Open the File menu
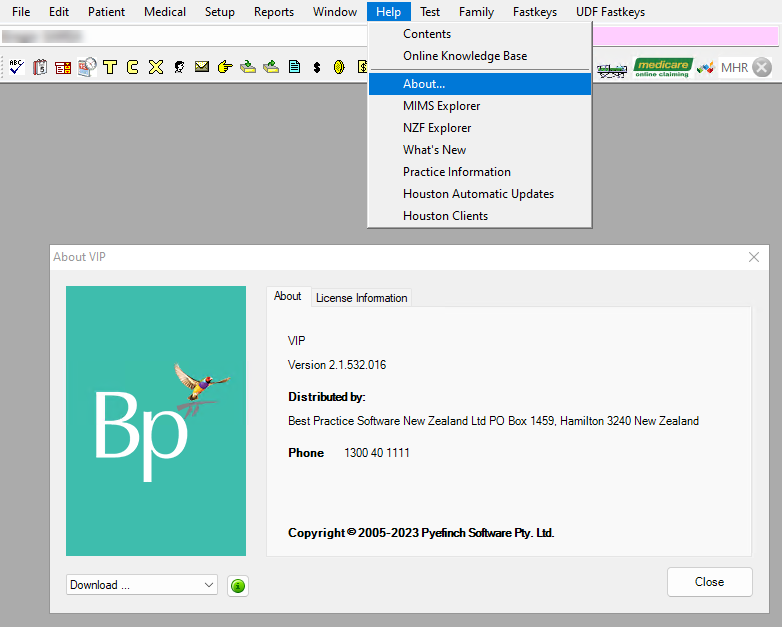Screen dimensions: 782x627 (x=21, y=11)
